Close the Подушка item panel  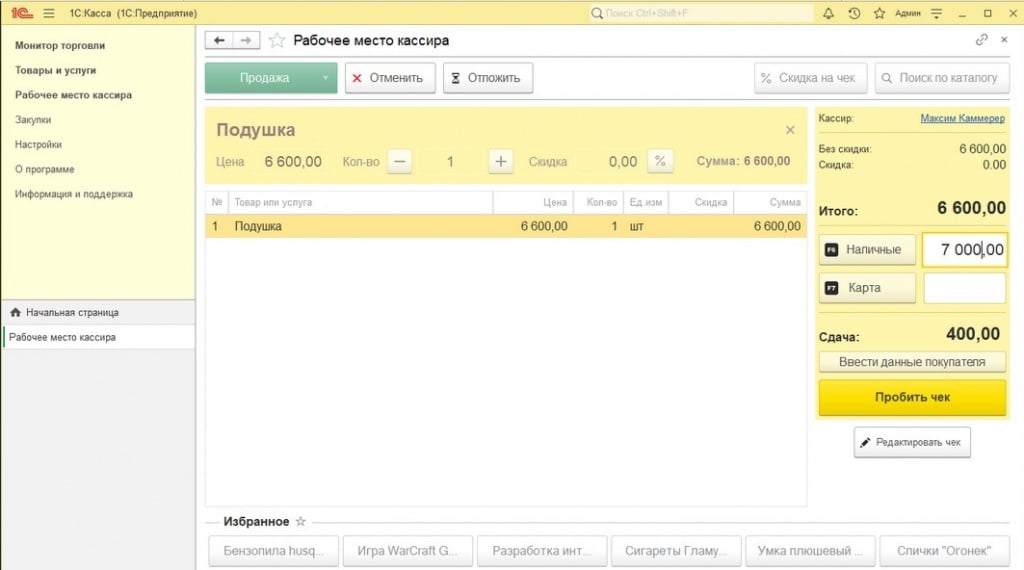pyautogui.click(x=790, y=130)
